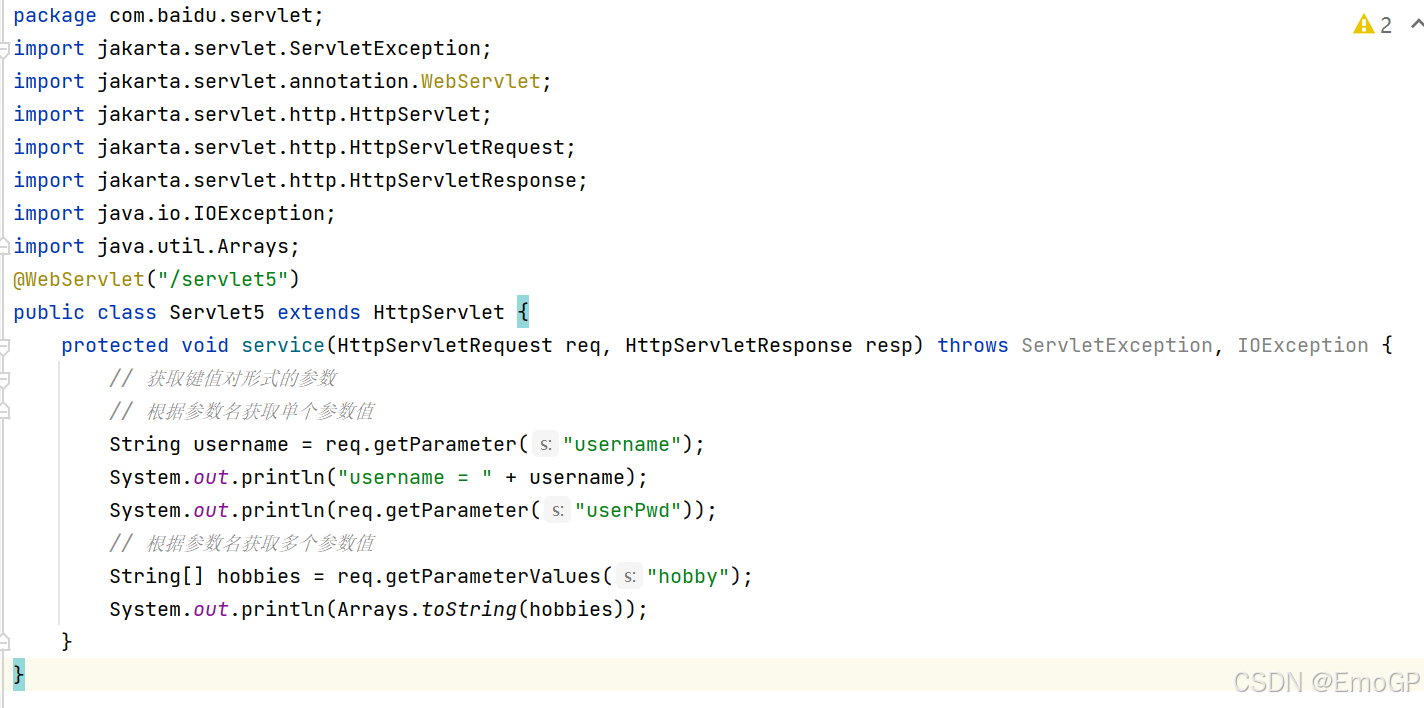
Task: Click HttpServlet after extends
Action: tap(439, 312)
